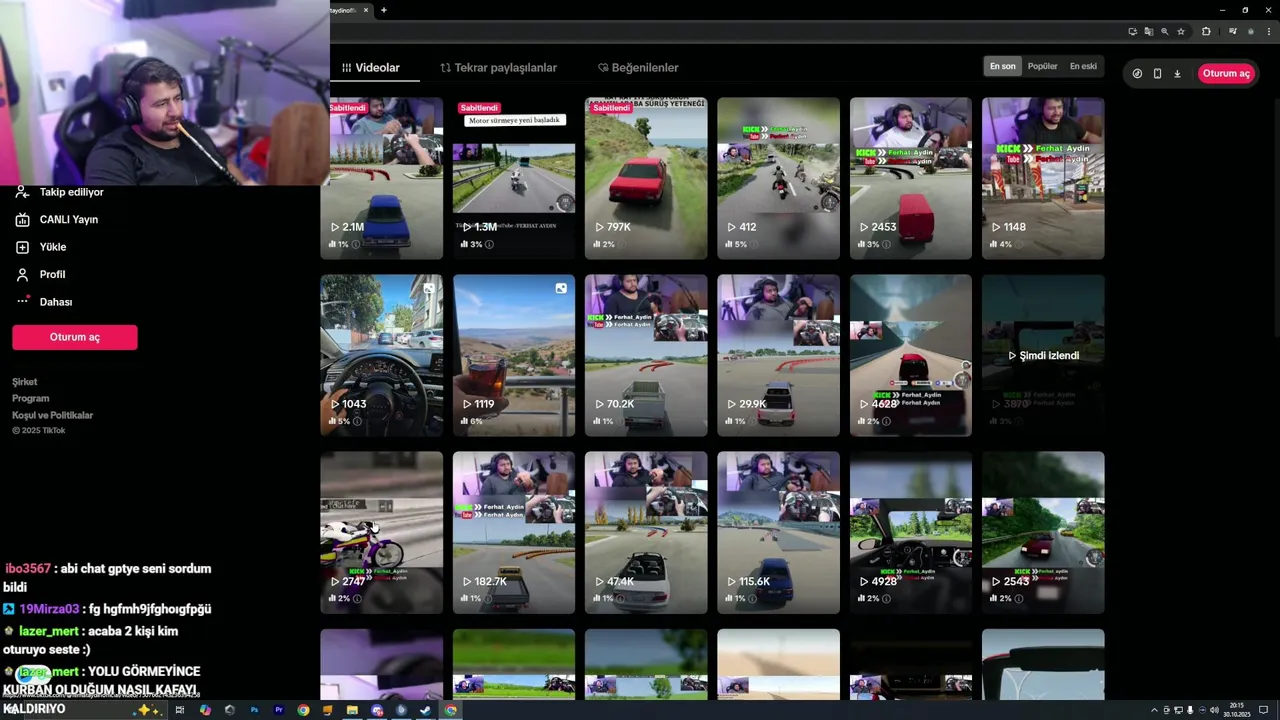Viewport: 1280px width, 720px height.
Task: Open the Chrome extensions puzzle icon
Action: [x=1206, y=31]
